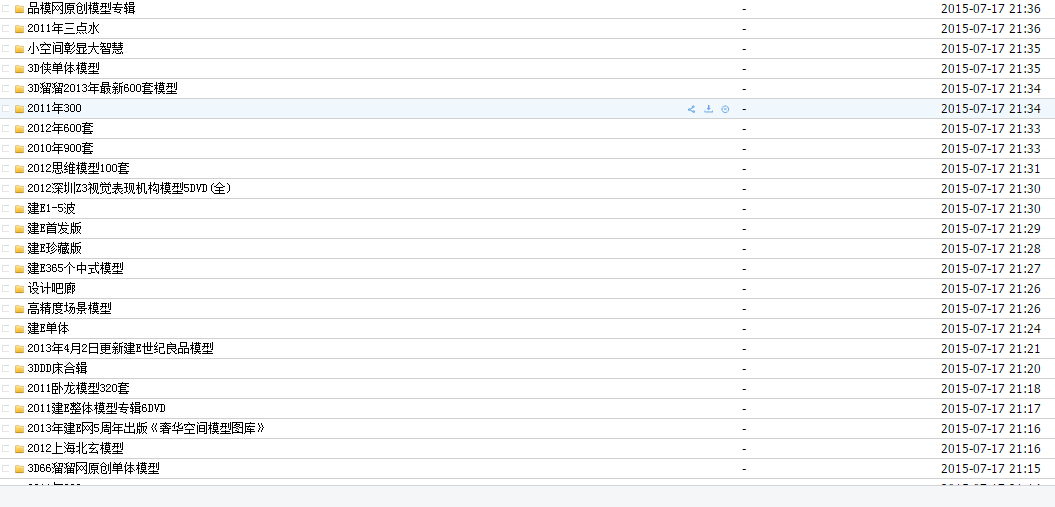The width and height of the screenshot is (1055, 507).
Task: Open folder 小空间彰显大智慧
Action: pyautogui.click(x=75, y=49)
